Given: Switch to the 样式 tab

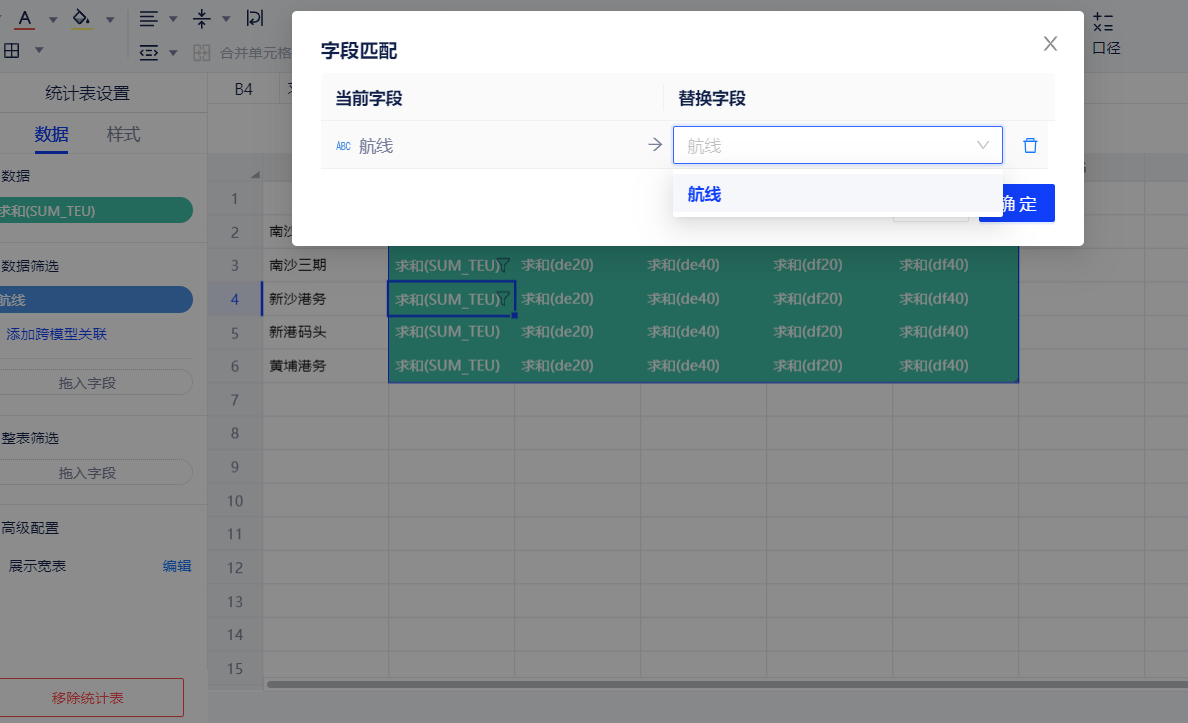Looking at the screenshot, I should (123, 134).
